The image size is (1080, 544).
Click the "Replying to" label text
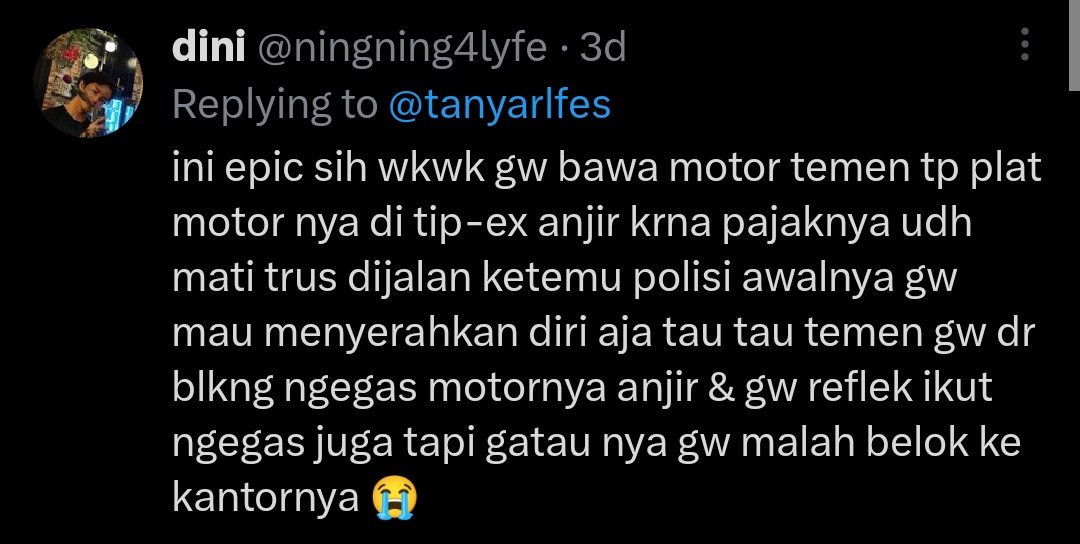pyautogui.click(x=275, y=105)
